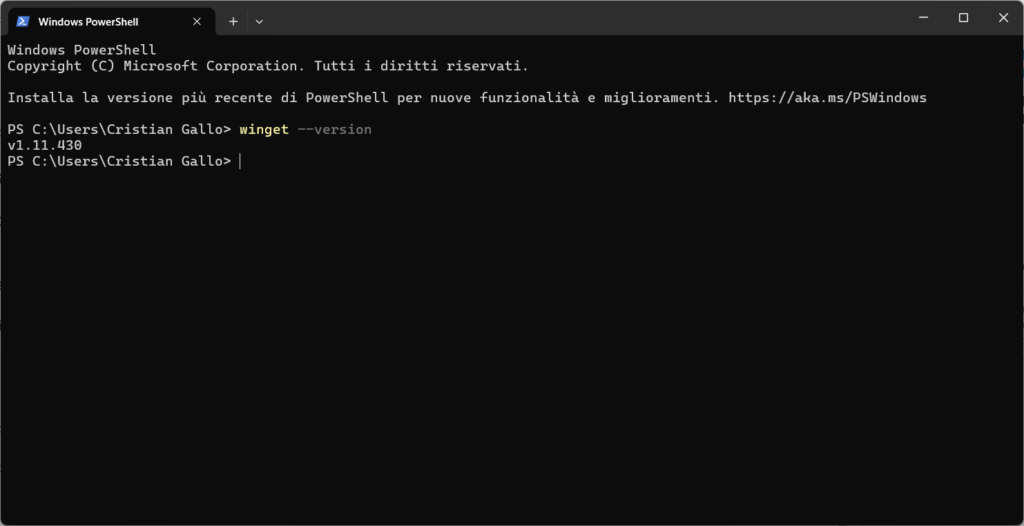Screen dimensions: 1024x526
Task: Click the v1.11.430 version output
Action: coord(44,146)
